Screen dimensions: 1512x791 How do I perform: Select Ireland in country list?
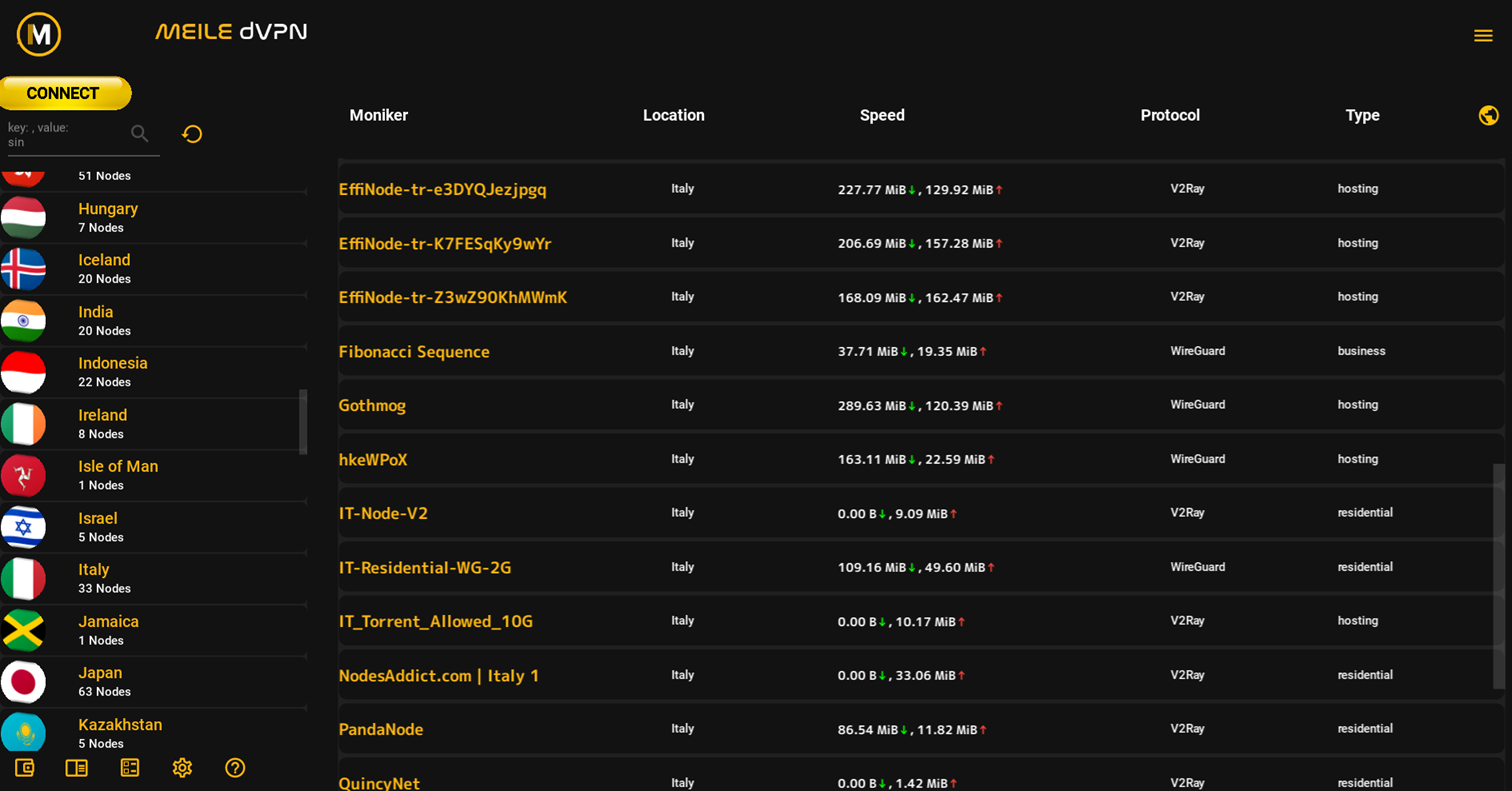point(154,424)
